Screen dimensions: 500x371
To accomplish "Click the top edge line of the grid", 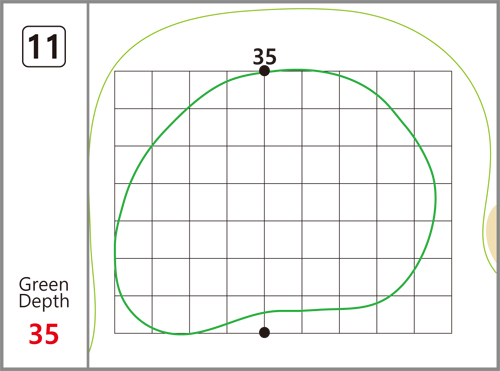I will (283, 71).
